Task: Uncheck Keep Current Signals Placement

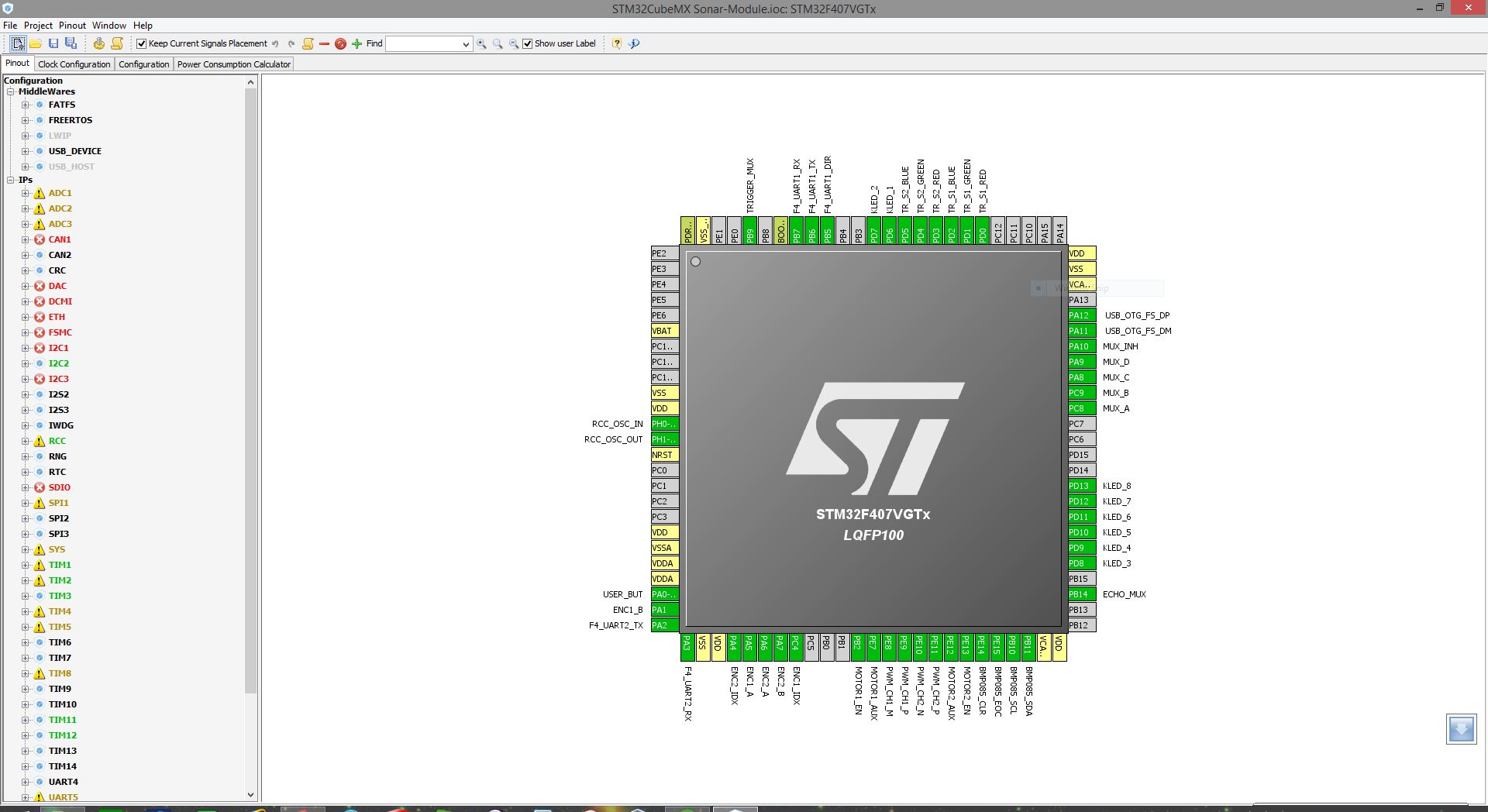Action: [141, 43]
